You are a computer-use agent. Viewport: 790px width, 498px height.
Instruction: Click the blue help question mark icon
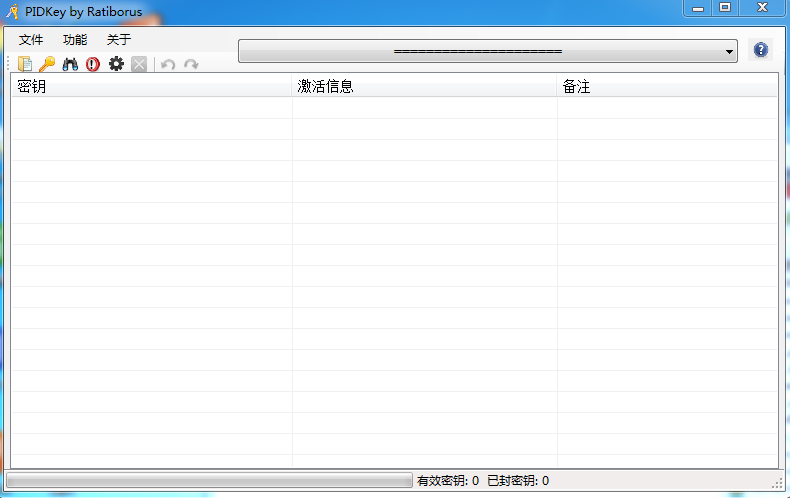[x=761, y=49]
